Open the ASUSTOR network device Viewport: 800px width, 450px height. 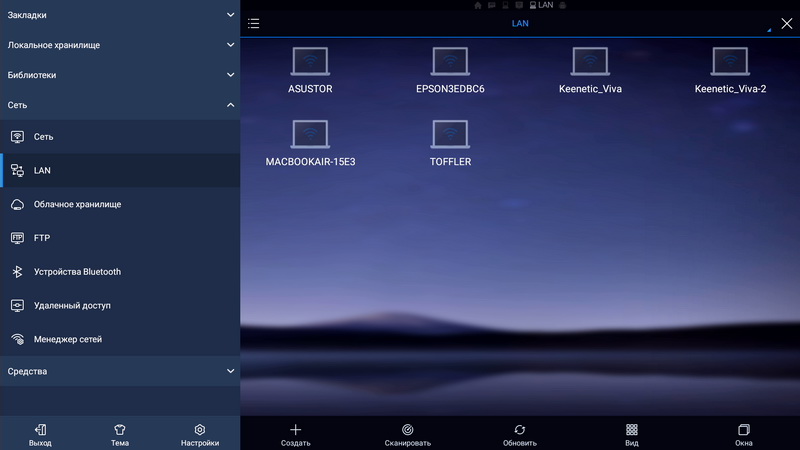[x=310, y=63]
